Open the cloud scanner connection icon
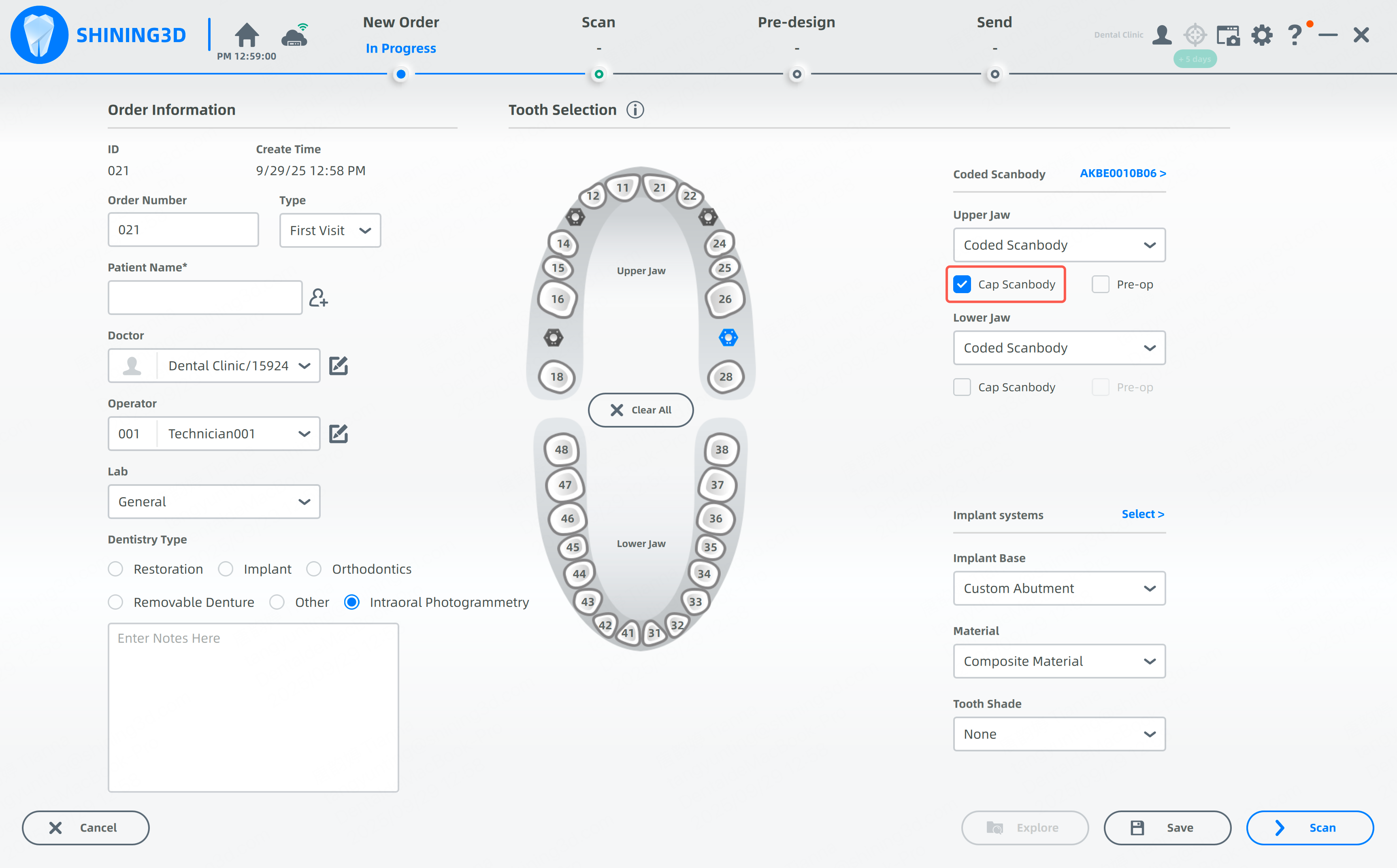 click(294, 36)
